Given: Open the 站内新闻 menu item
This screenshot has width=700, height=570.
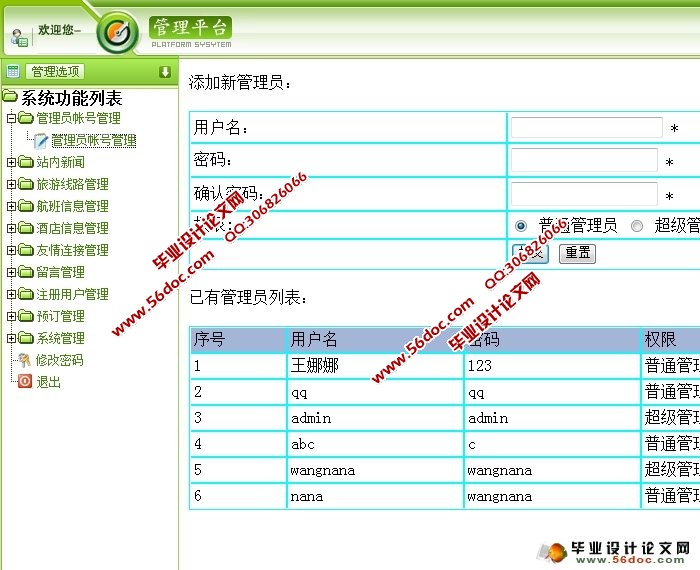Looking at the screenshot, I should 61,162.
